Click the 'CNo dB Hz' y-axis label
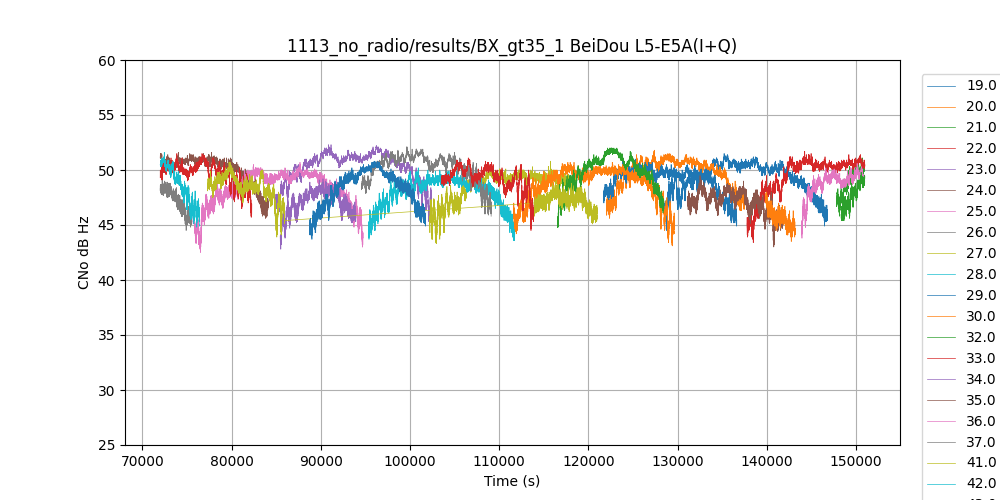The image size is (1000, 500). pyautogui.click(x=84, y=253)
